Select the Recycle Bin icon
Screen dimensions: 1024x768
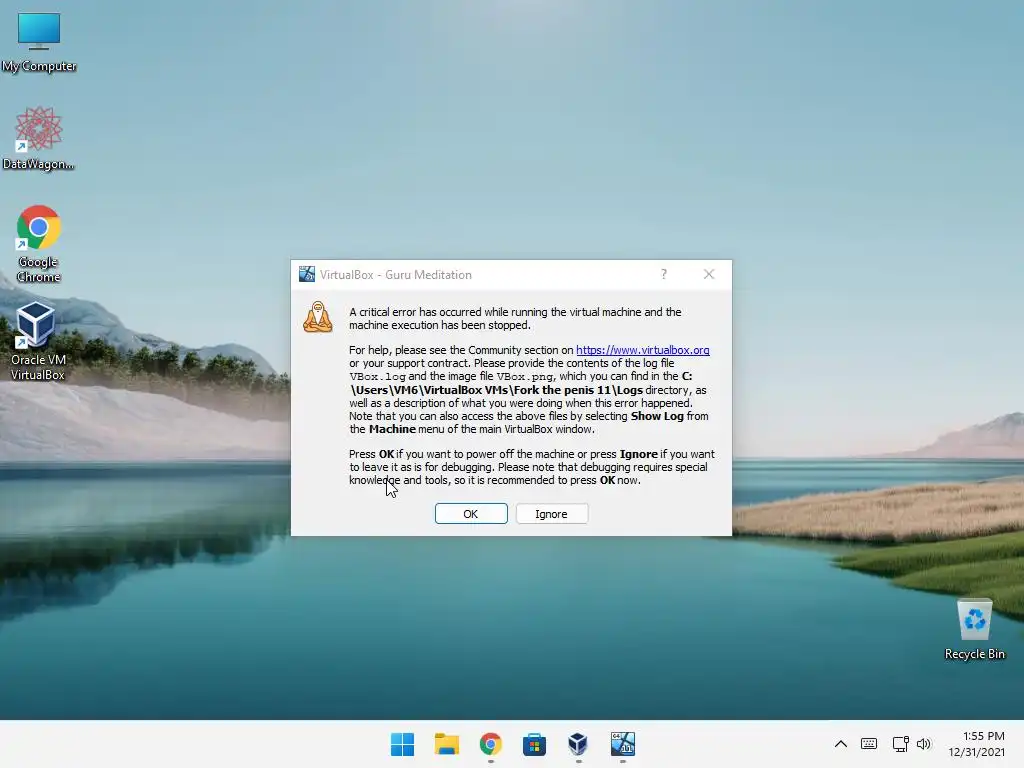tap(974, 629)
